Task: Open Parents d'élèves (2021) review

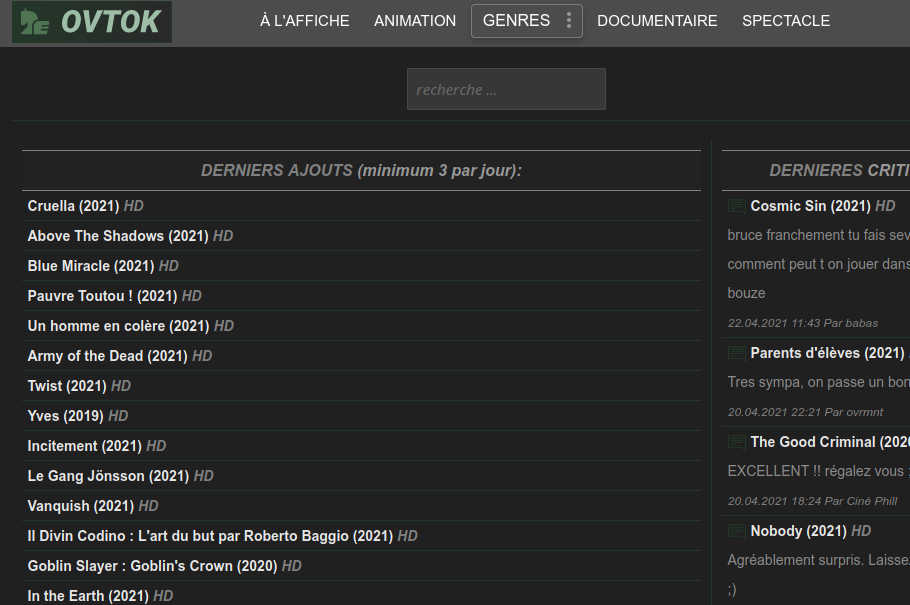Action: point(829,353)
